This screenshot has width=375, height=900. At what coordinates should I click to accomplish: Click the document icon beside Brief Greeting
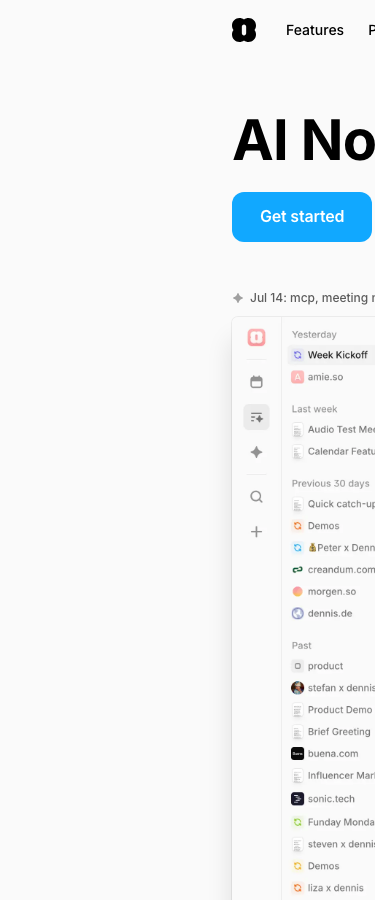tap(297, 732)
